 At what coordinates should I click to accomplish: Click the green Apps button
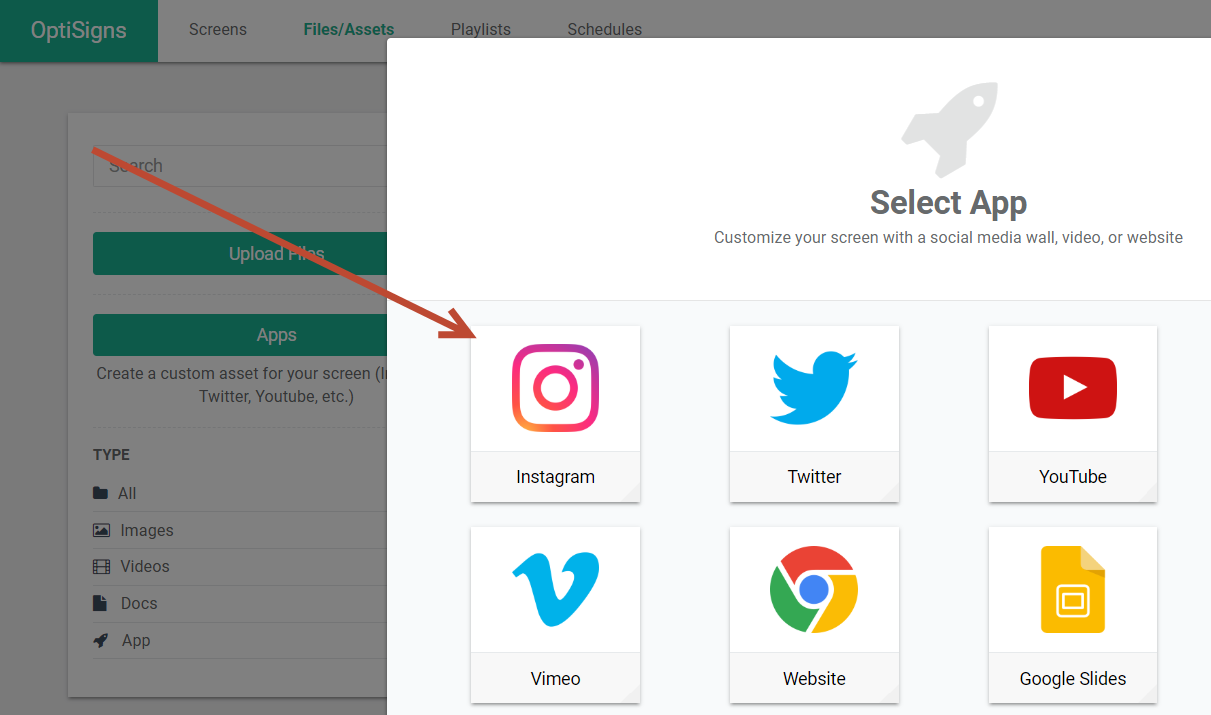coord(240,335)
